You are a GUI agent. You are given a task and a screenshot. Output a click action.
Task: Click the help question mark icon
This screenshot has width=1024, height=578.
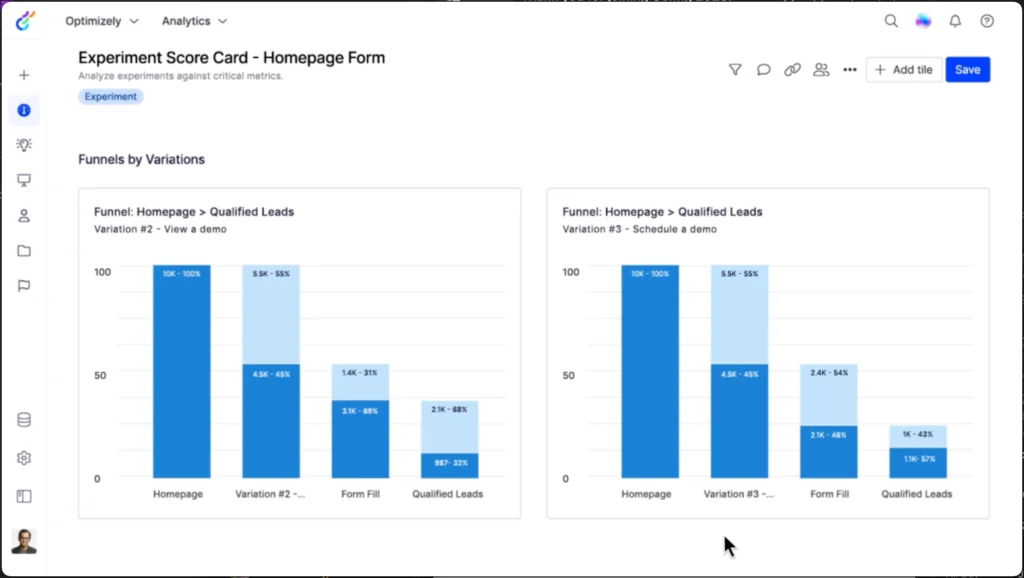pyautogui.click(x=987, y=21)
